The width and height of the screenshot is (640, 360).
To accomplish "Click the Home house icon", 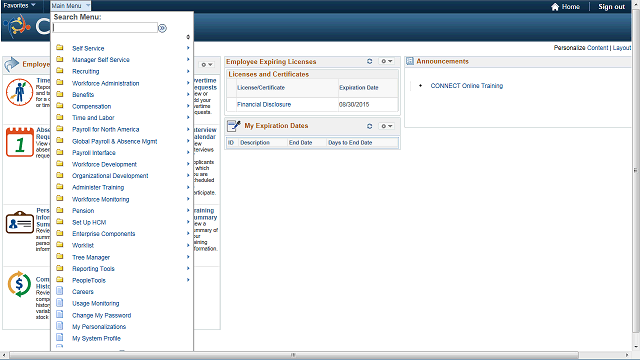I will tap(555, 7).
